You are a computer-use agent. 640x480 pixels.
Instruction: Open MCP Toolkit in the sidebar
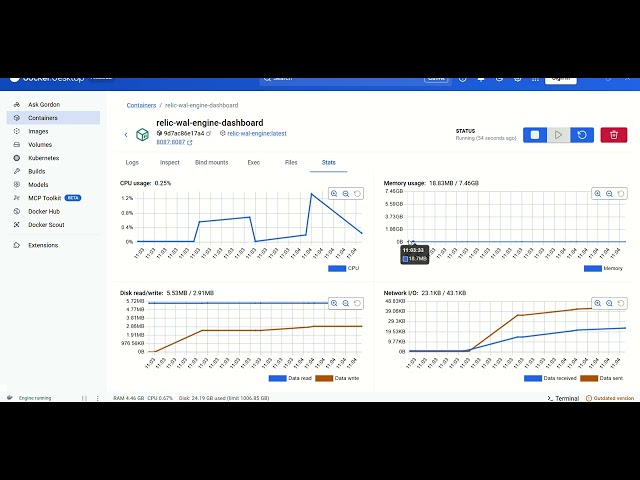click(x=53, y=198)
